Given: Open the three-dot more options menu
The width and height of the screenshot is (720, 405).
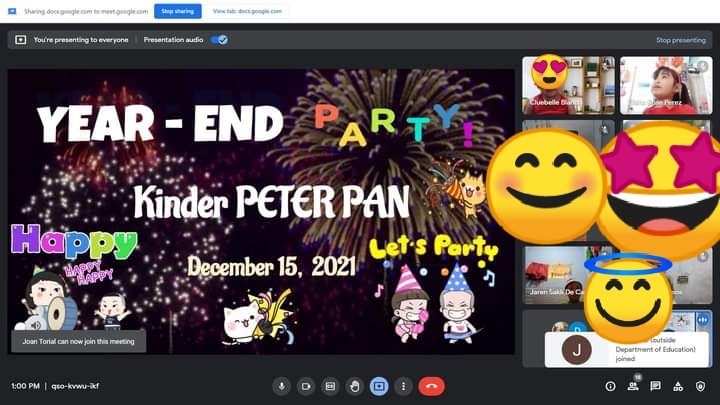Looking at the screenshot, I should point(403,386).
